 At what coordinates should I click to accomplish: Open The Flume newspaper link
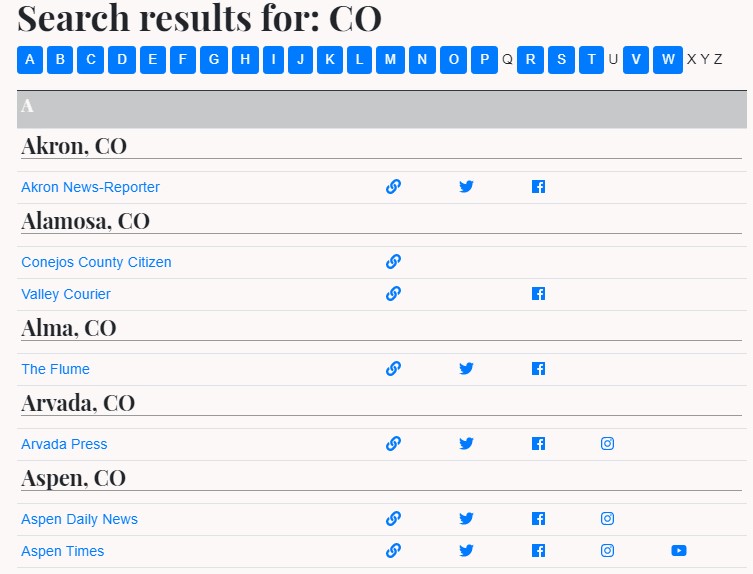click(55, 369)
